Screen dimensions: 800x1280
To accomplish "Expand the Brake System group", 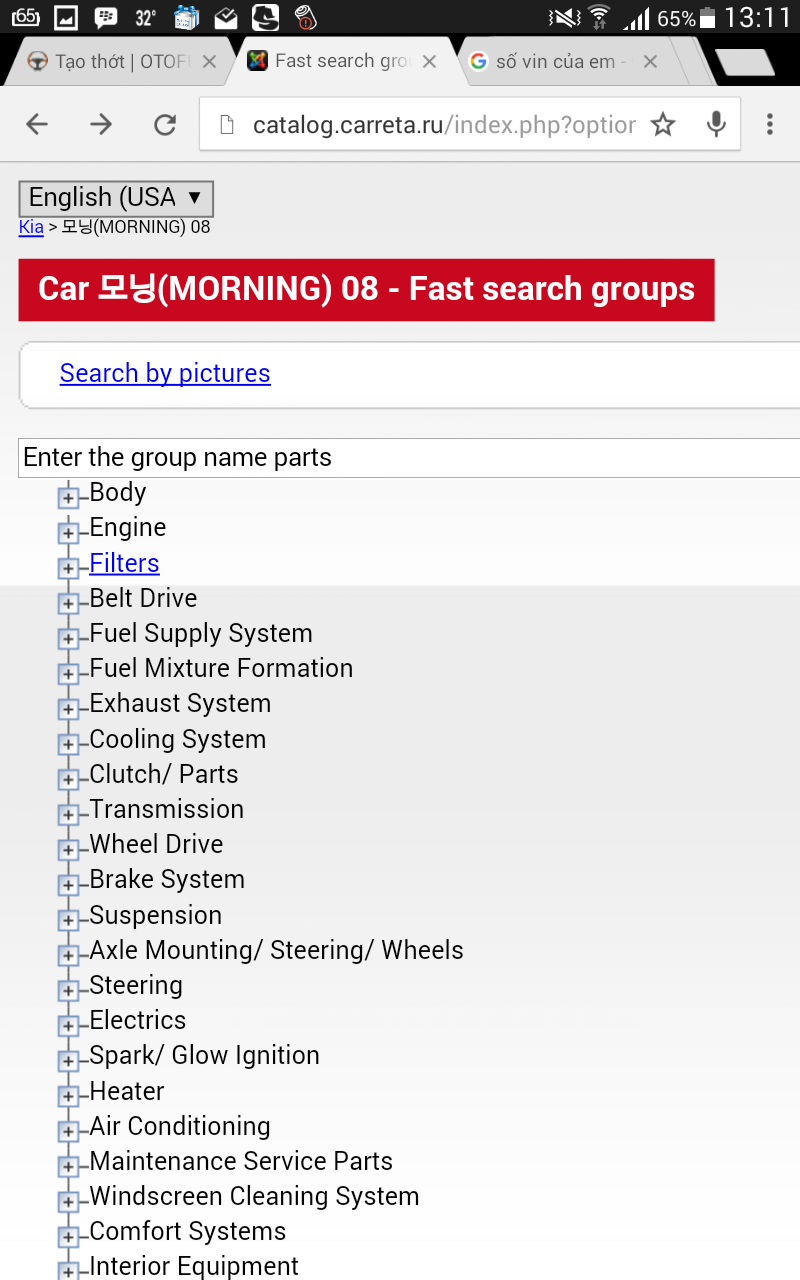I will tap(68, 884).
